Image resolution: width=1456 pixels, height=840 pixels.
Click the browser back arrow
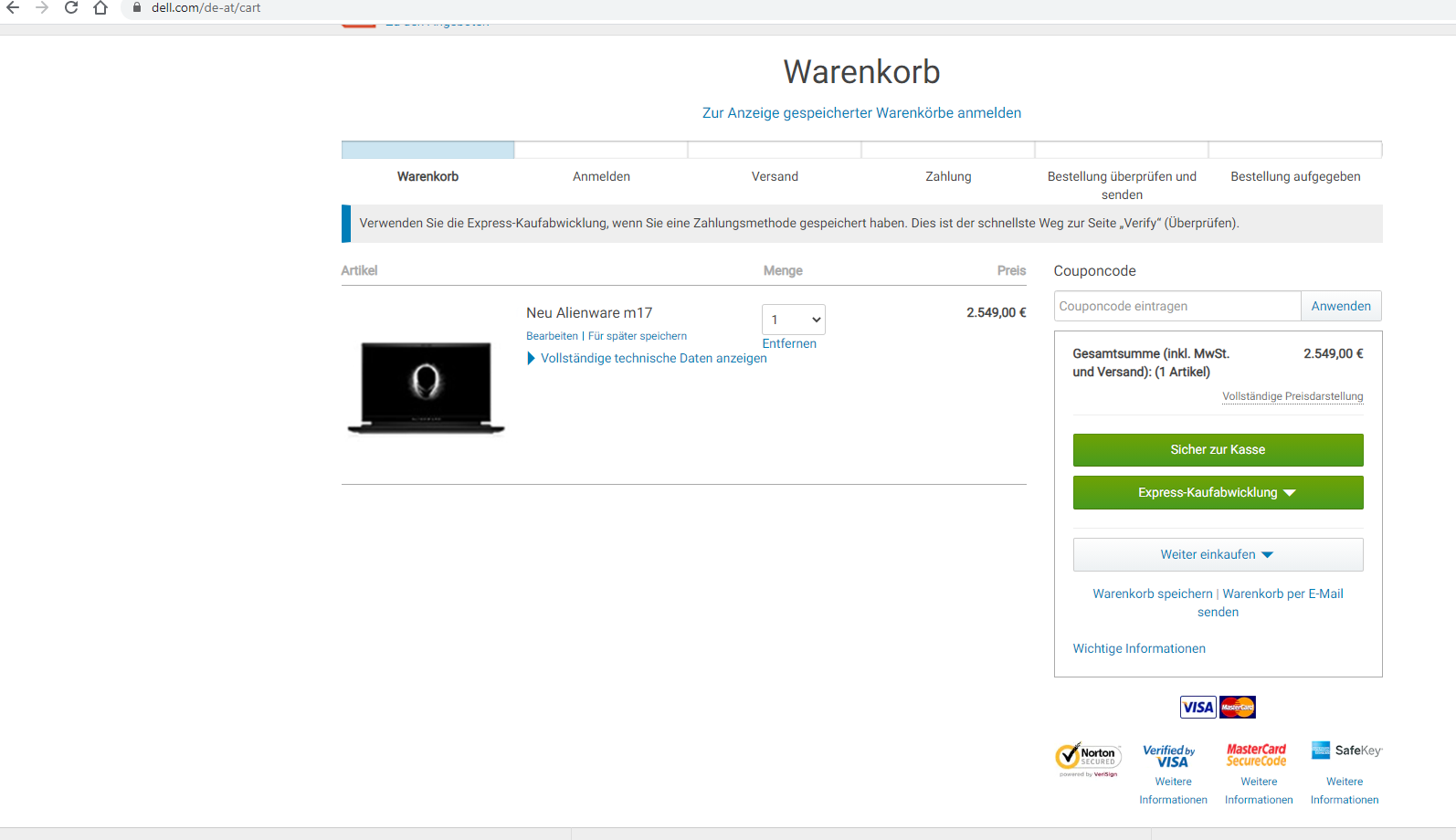click(13, 8)
